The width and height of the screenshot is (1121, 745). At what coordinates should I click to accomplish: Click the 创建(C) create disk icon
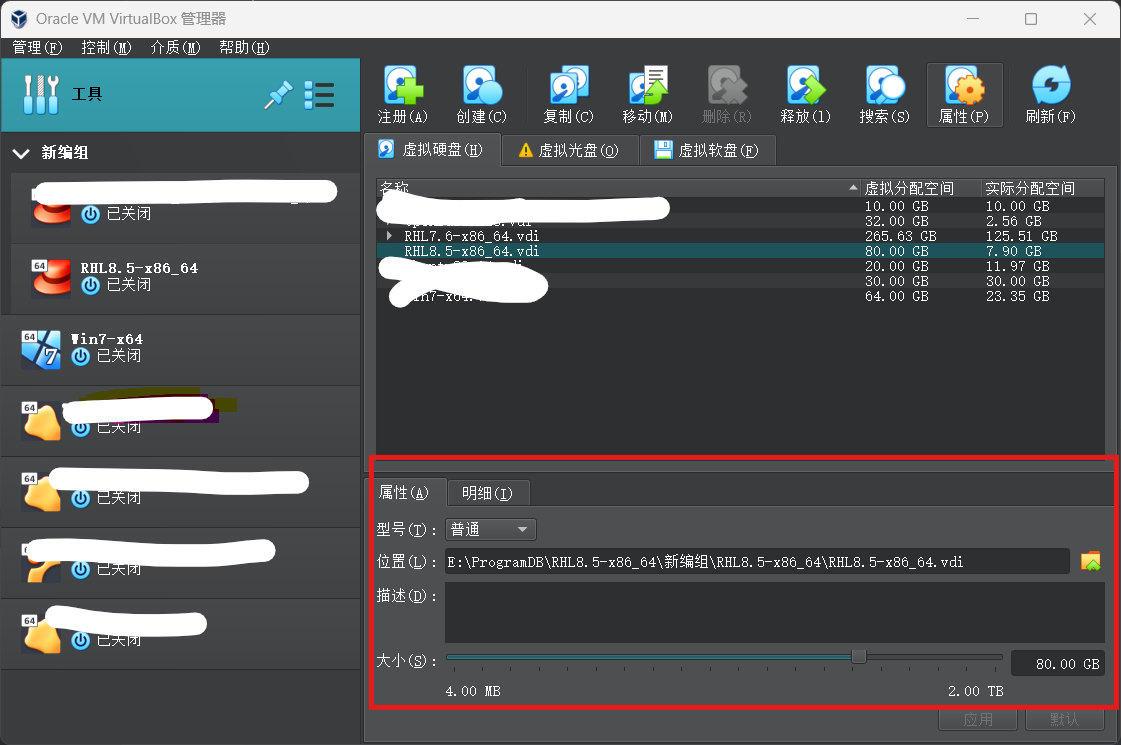click(481, 94)
